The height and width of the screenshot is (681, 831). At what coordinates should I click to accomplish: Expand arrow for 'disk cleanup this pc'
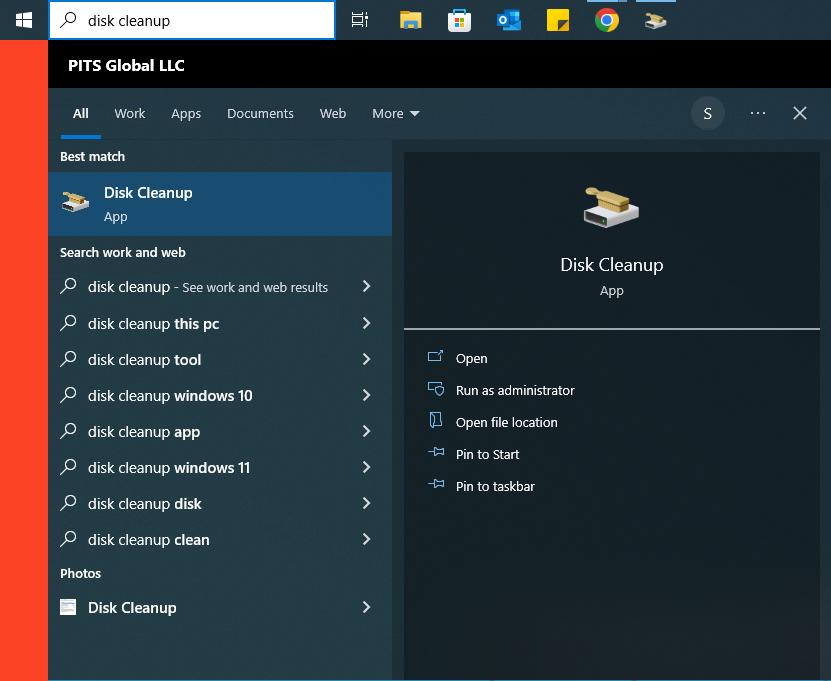tap(366, 323)
